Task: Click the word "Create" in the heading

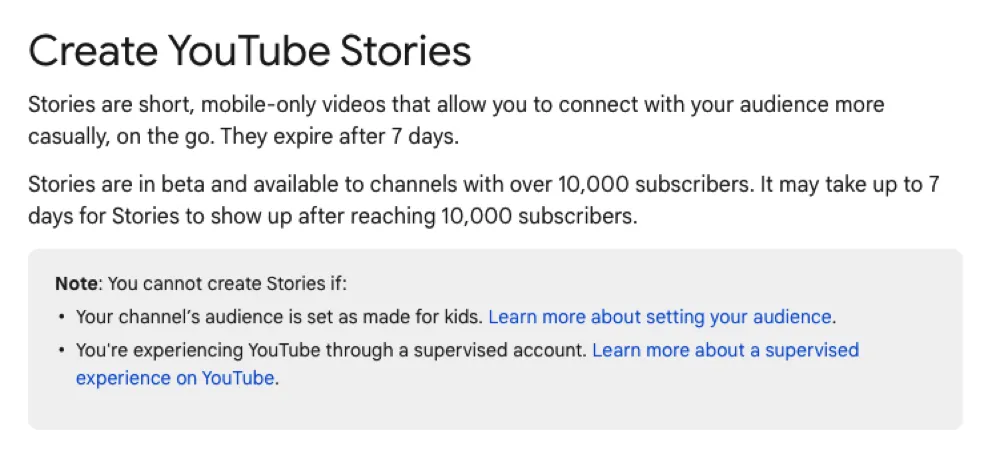Action: 89,51
